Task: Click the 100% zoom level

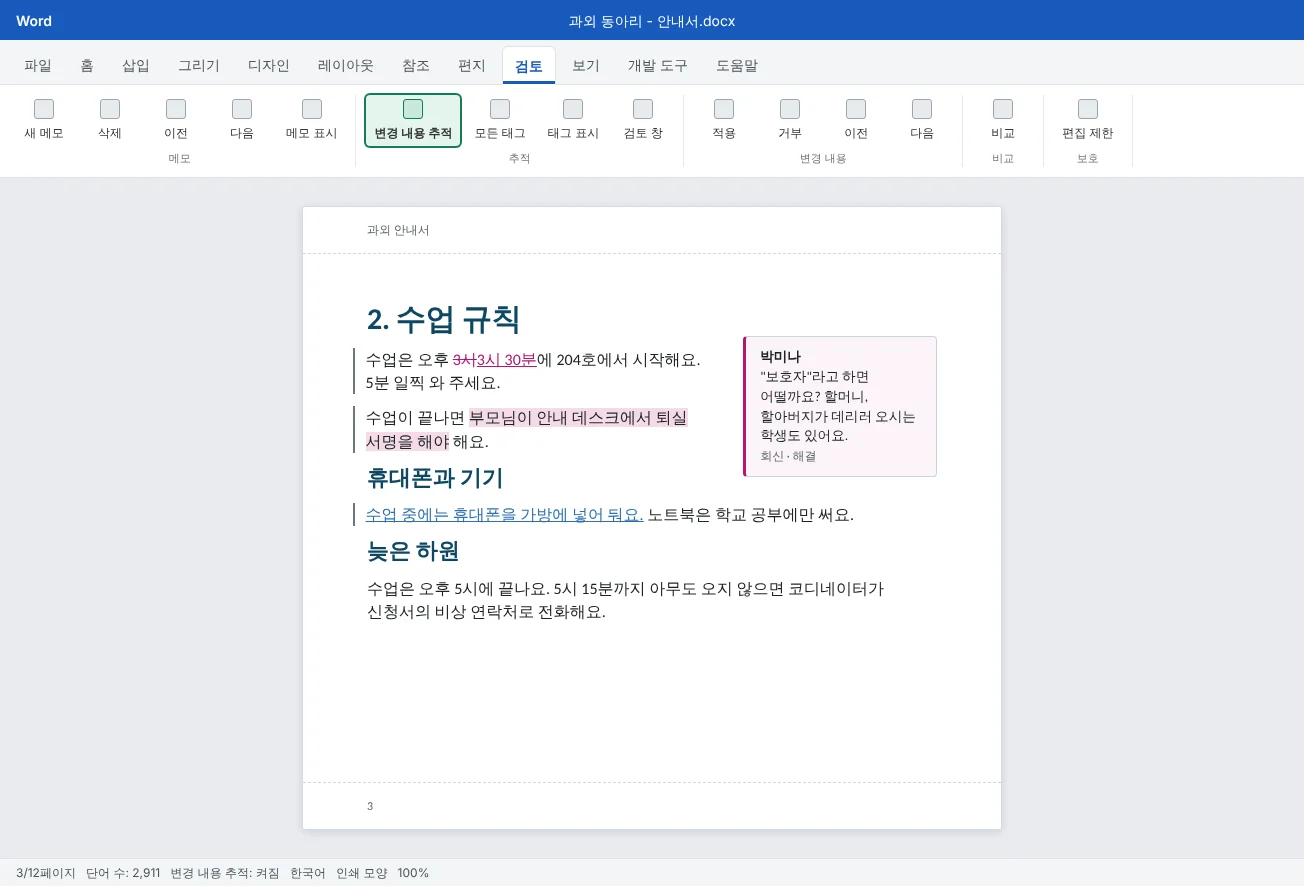Action: [x=413, y=873]
